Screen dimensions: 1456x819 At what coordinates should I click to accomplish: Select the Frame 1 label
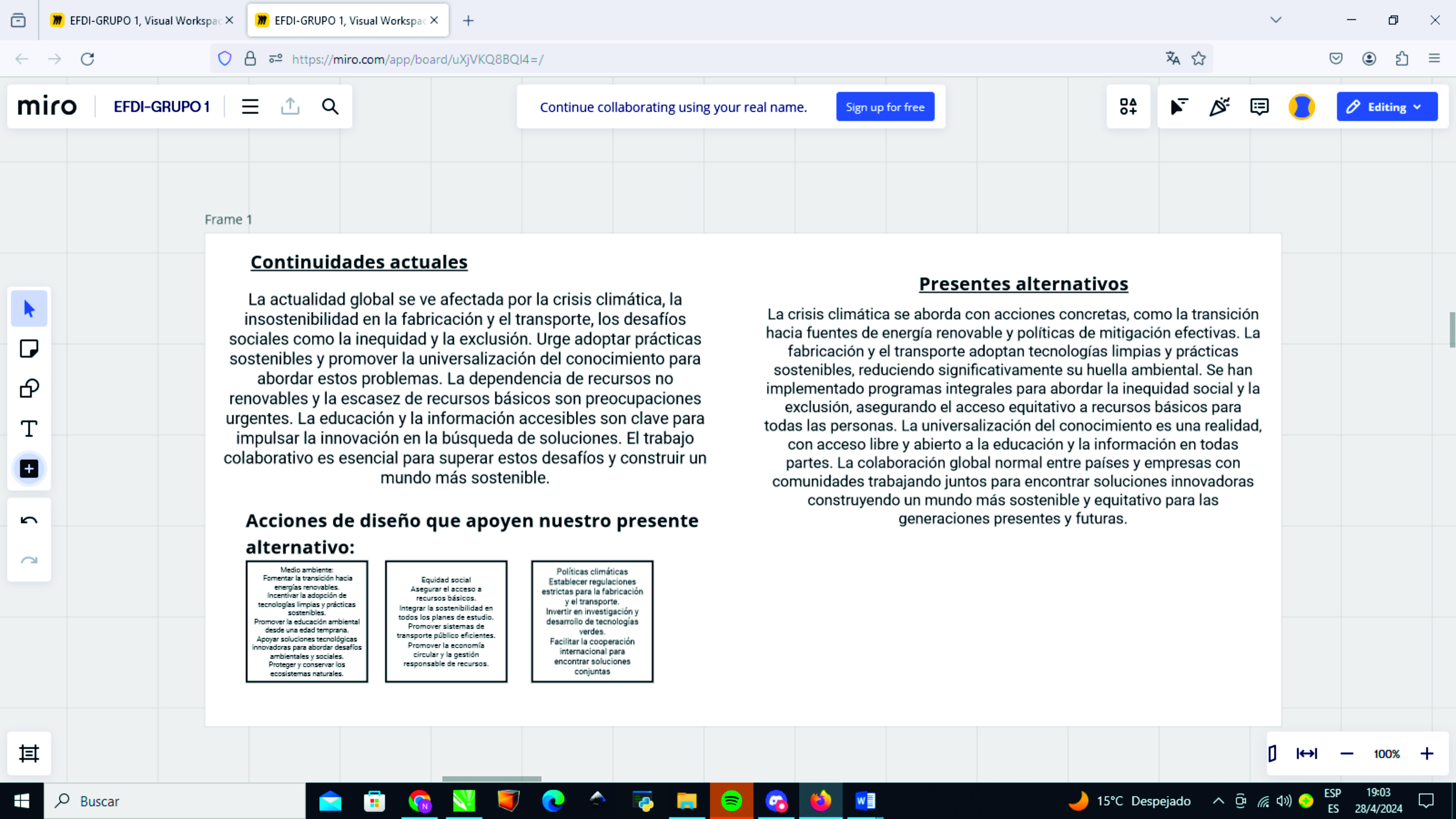[228, 219]
